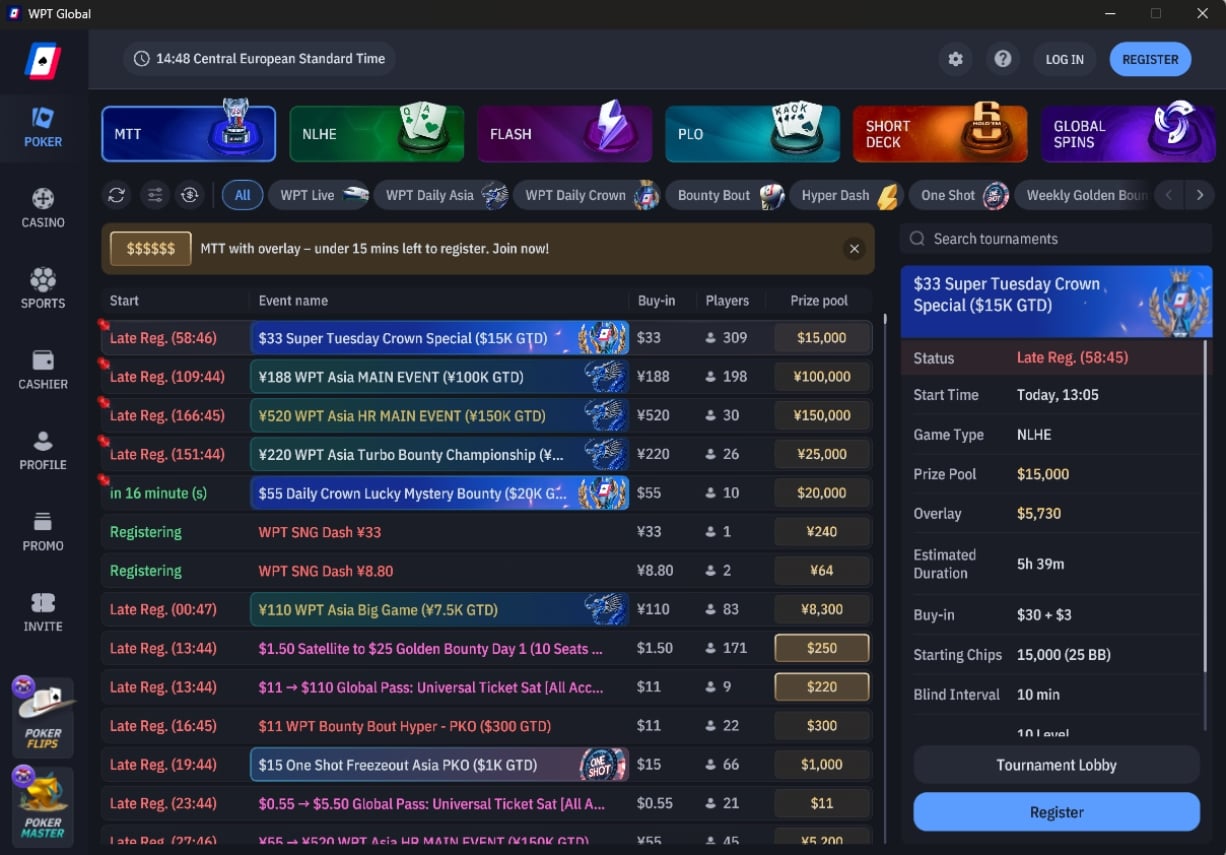
Task: Open the Casino section in sidebar
Action: click(x=43, y=208)
